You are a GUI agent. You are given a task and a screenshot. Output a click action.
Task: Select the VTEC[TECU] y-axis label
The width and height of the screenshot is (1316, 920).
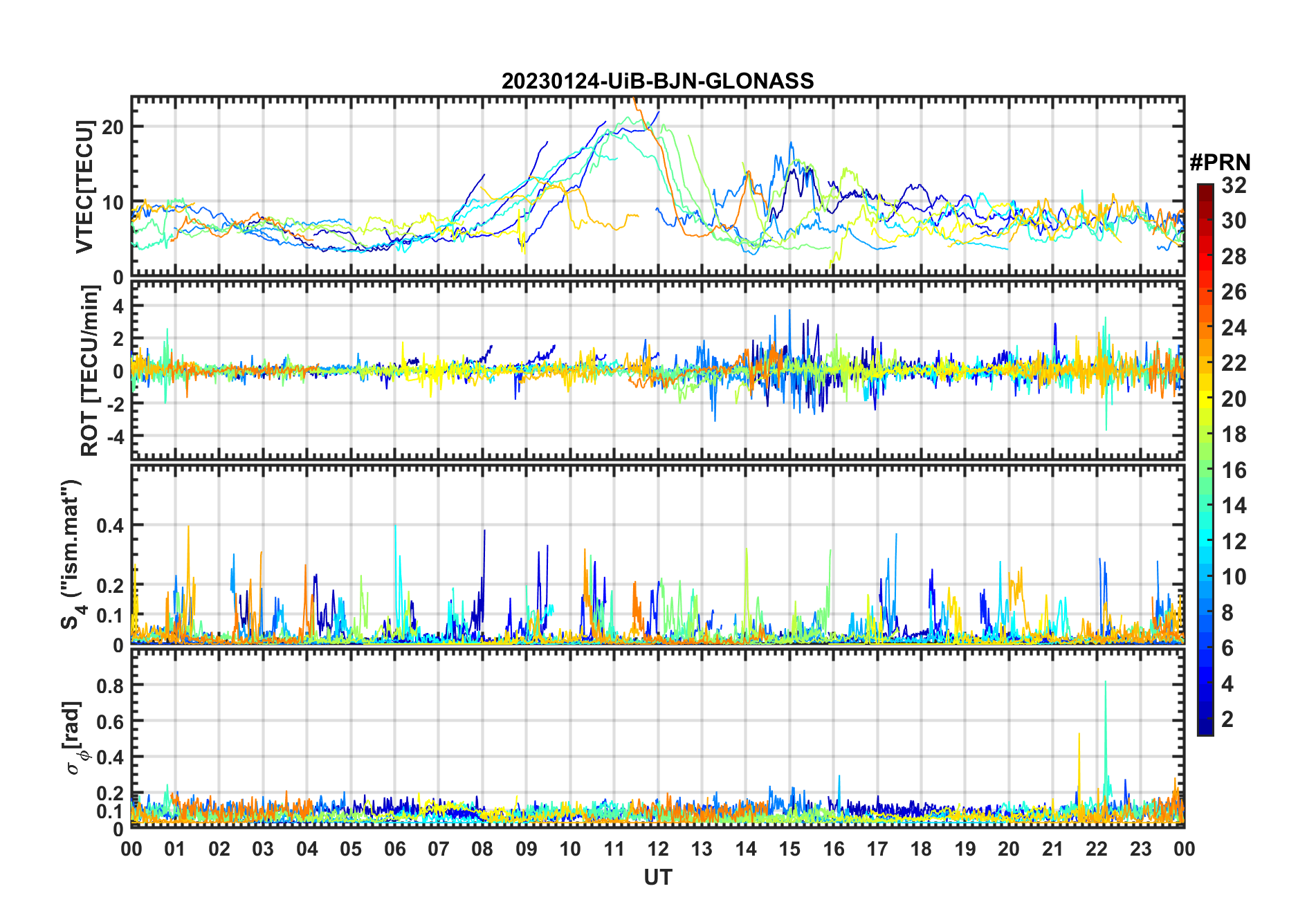pos(84,187)
